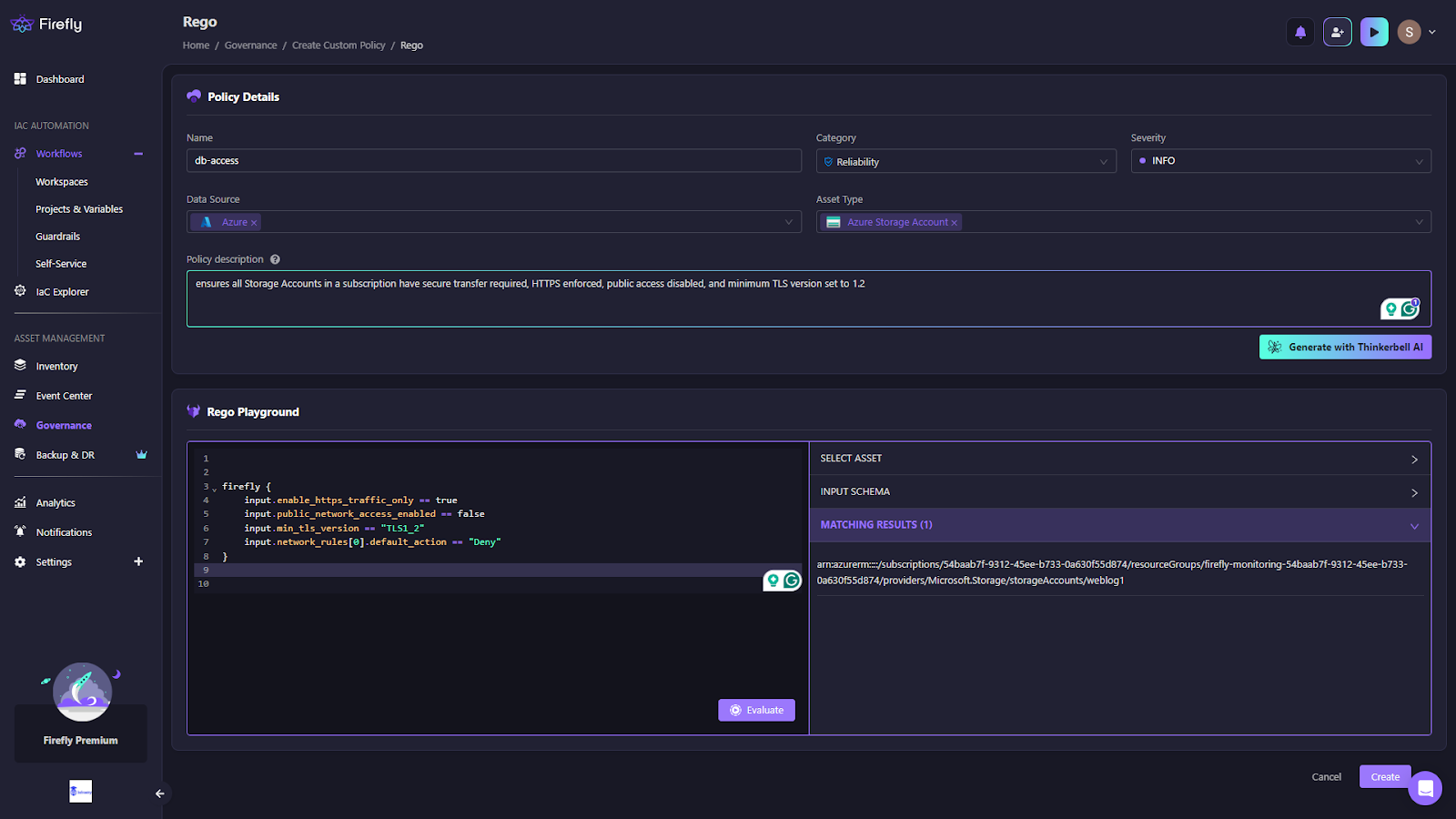
Task: Go to Create Custom Policy breadcrumb
Action: [x=339, y=45]
